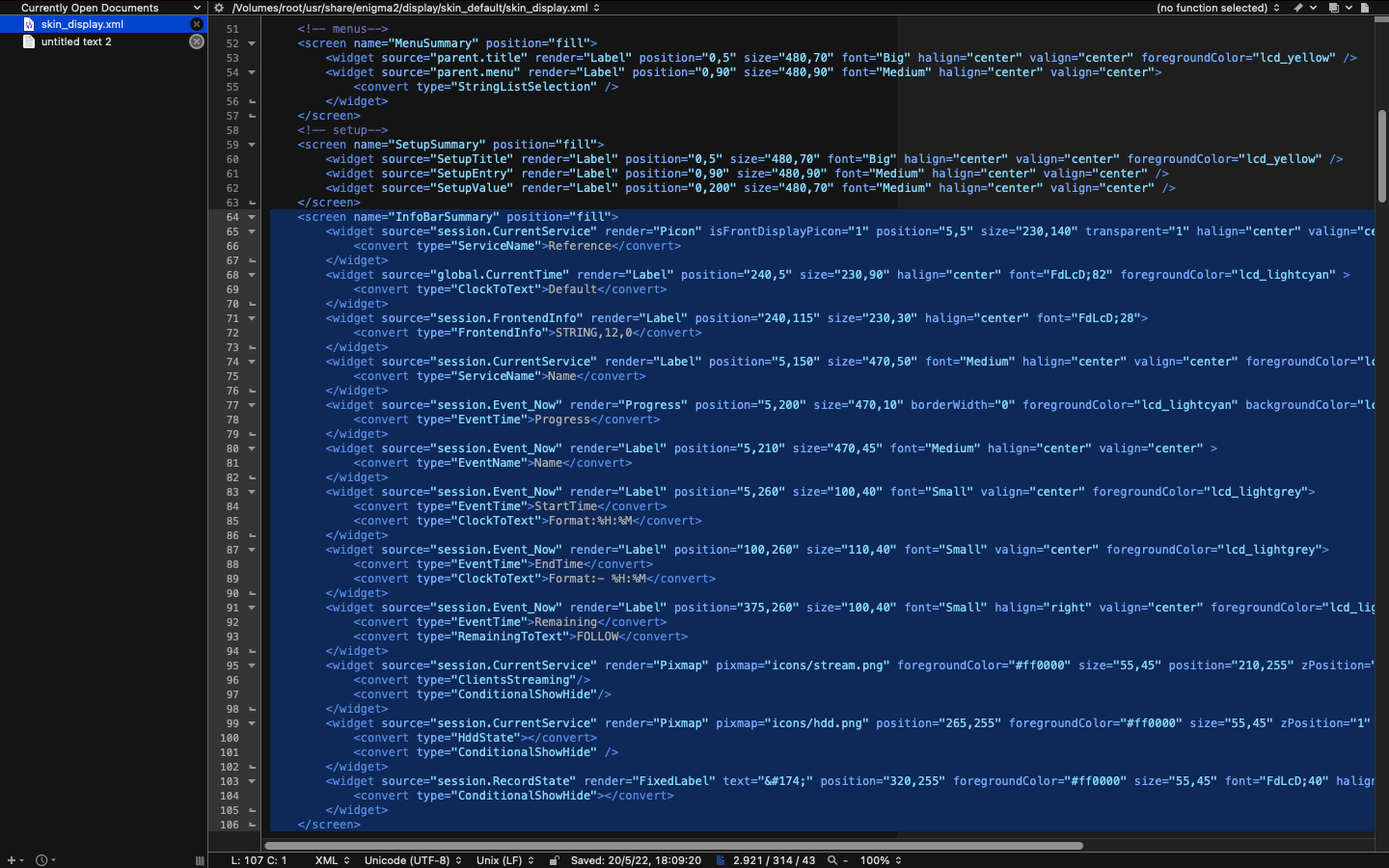The image size is (1389, 868).
Task: Click the document icon at top right
Action: pos(1365,8)
